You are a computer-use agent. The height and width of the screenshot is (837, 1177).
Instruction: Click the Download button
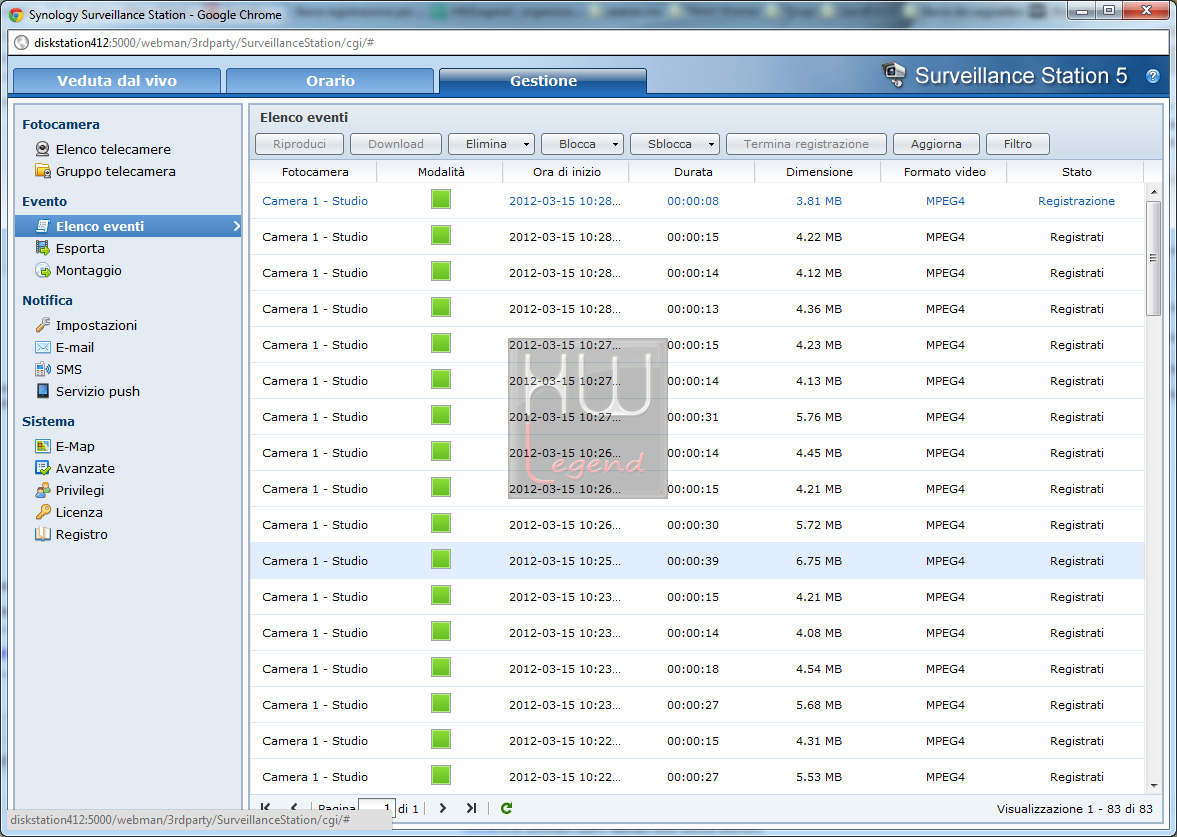(396, 144)
